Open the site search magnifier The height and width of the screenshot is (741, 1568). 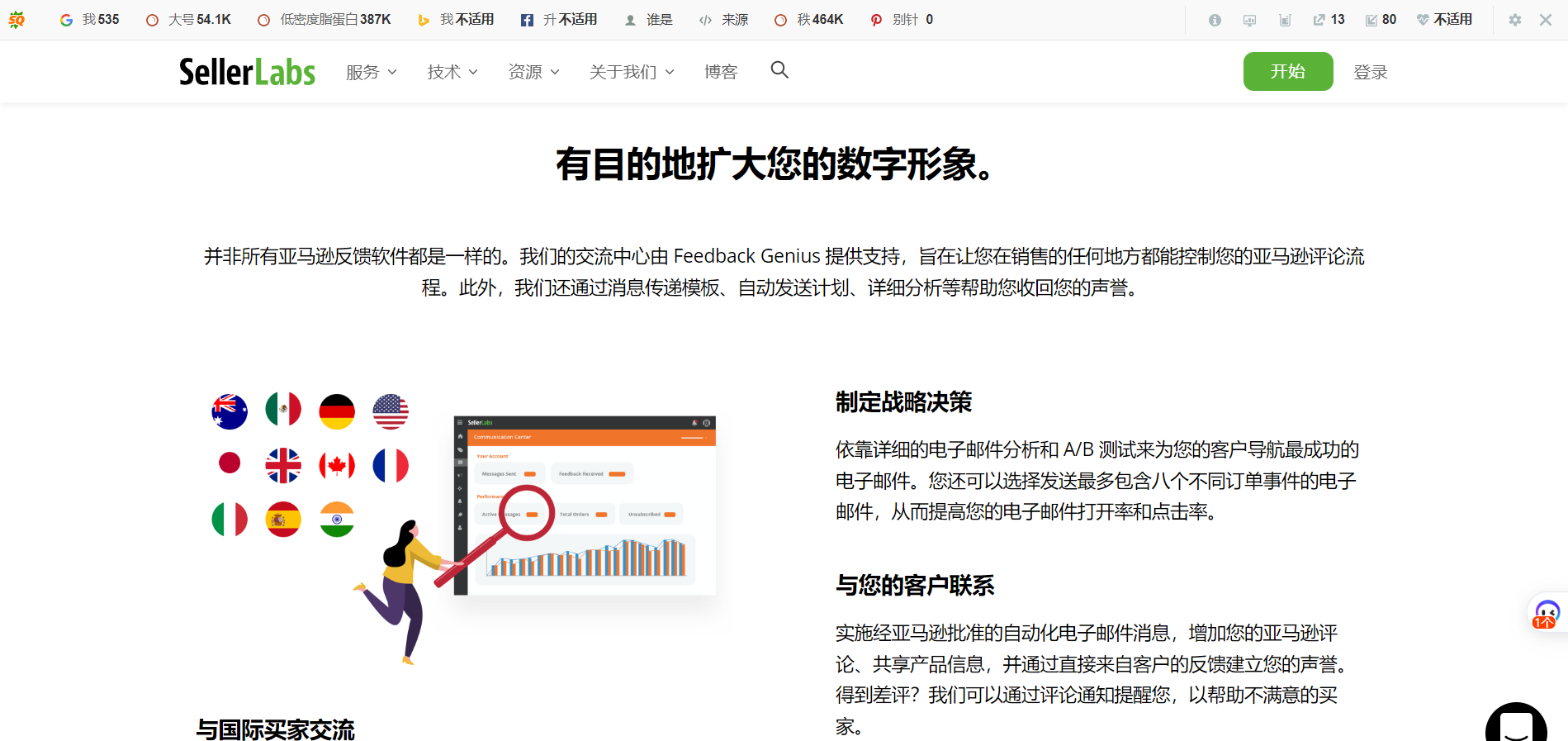click(x=779, y=70)
